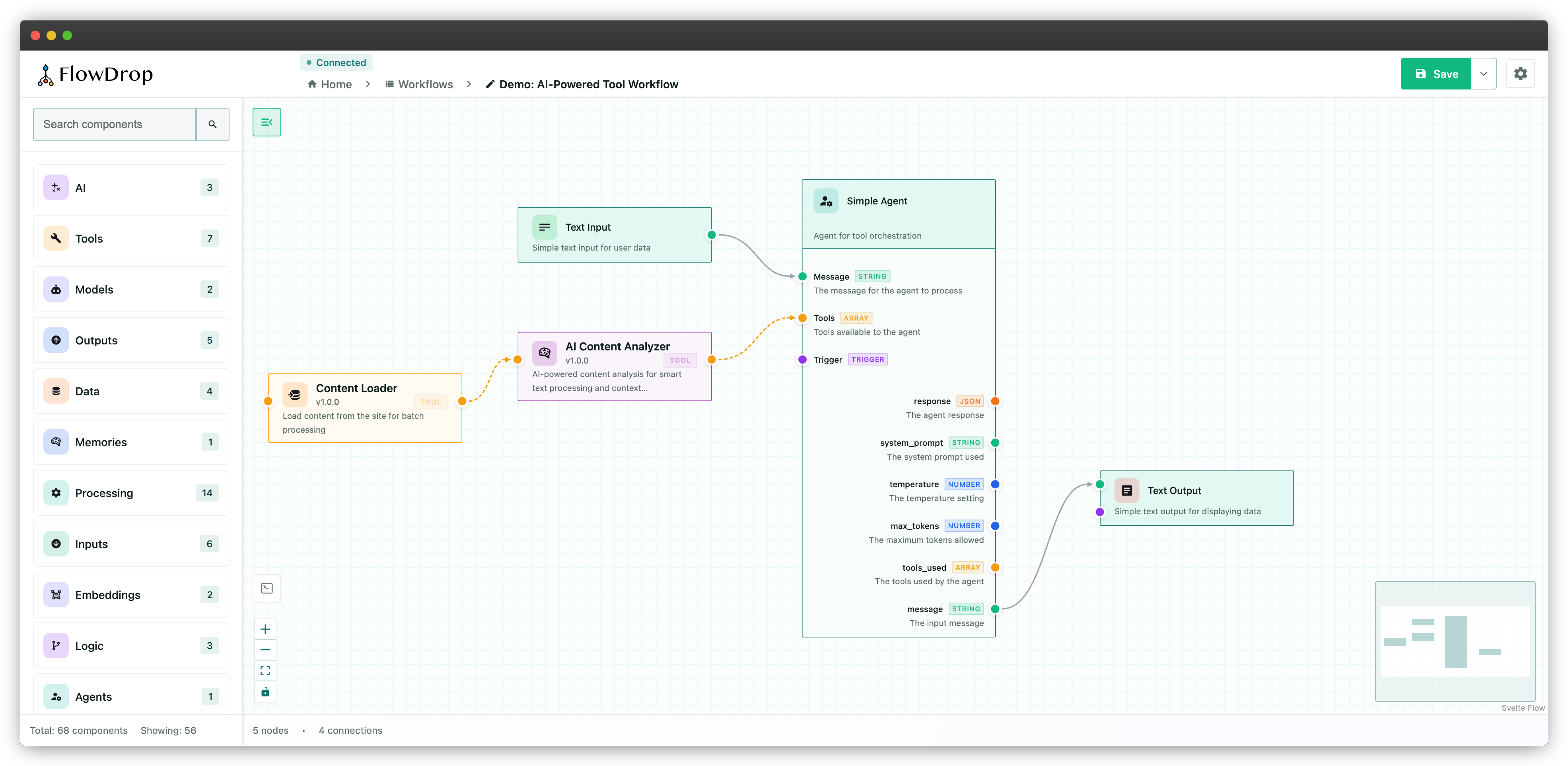Click the Connected status badge

(336, 63)
